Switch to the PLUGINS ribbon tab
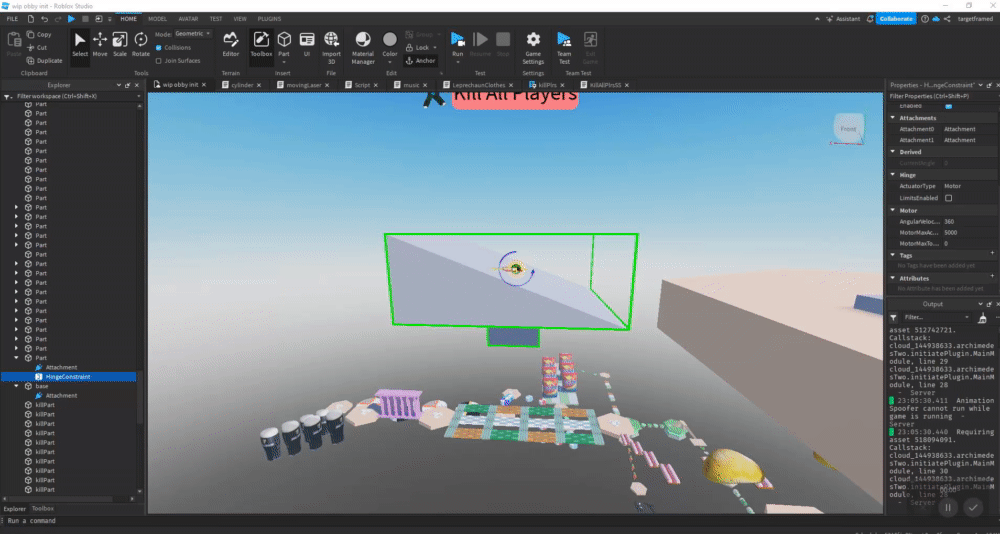 (269, 19)
